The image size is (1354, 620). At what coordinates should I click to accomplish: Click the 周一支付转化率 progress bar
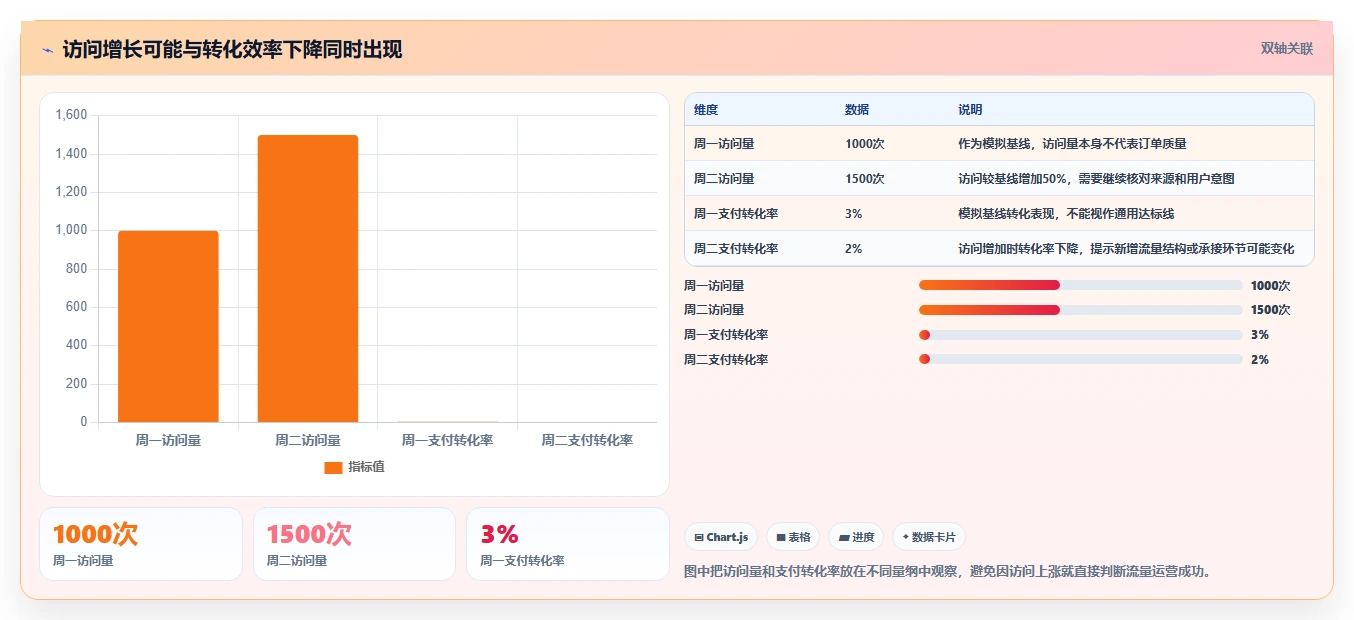1080,335
